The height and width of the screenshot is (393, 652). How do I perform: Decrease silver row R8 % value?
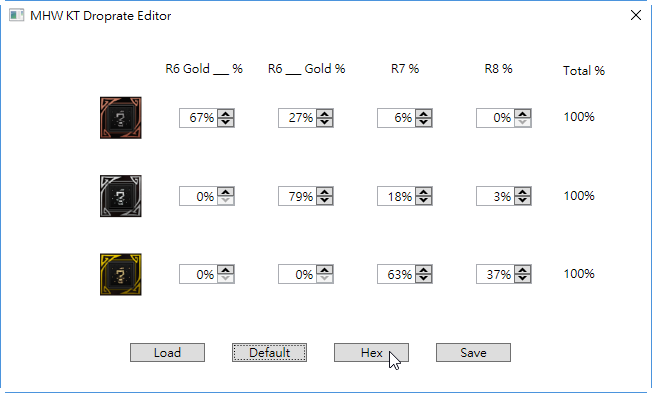pyautogui.click(x=523, y=200)
